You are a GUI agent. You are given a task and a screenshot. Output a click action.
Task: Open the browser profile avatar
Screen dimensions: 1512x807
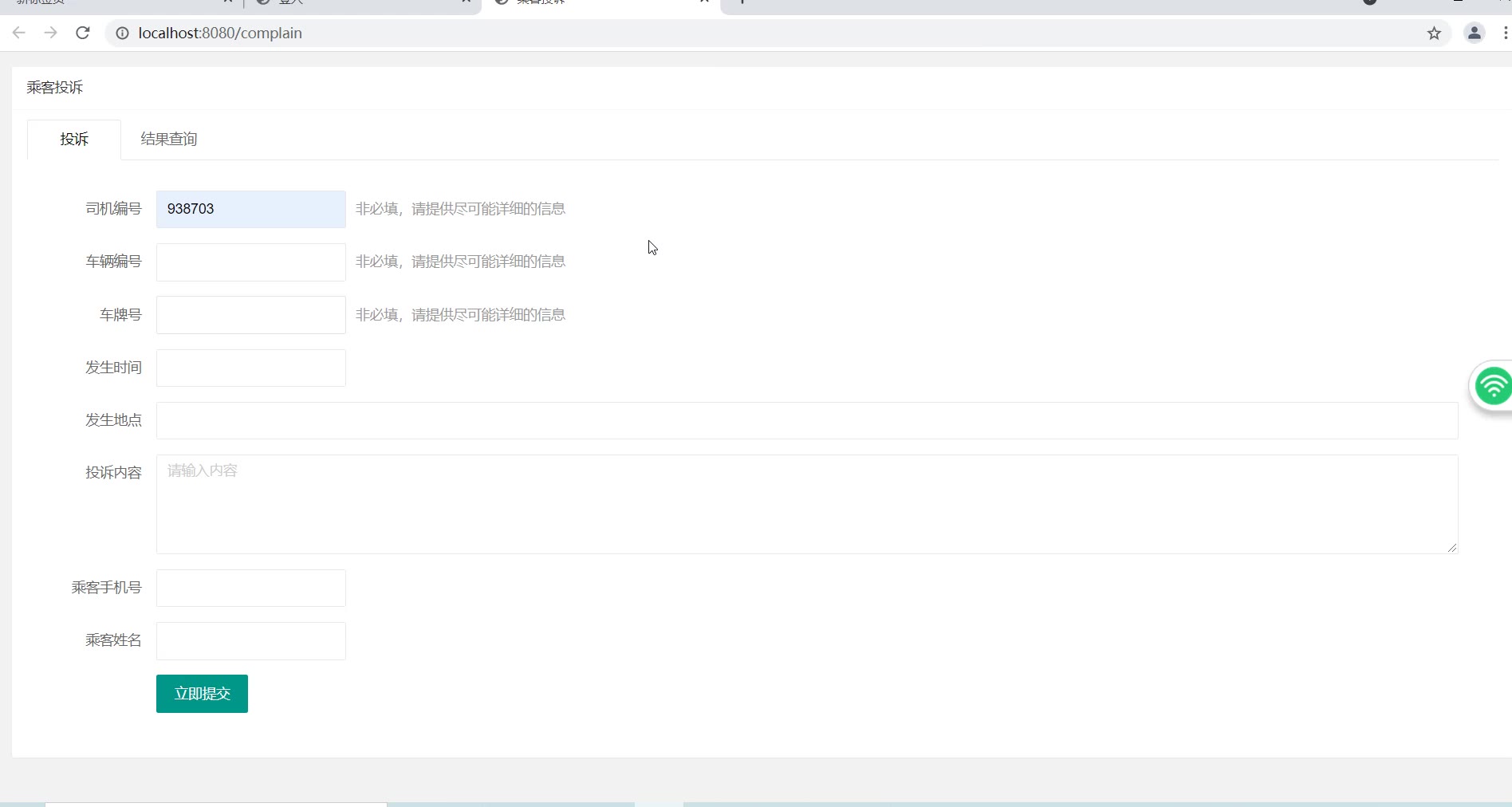pyautogui.click(x=1474, y=33)
